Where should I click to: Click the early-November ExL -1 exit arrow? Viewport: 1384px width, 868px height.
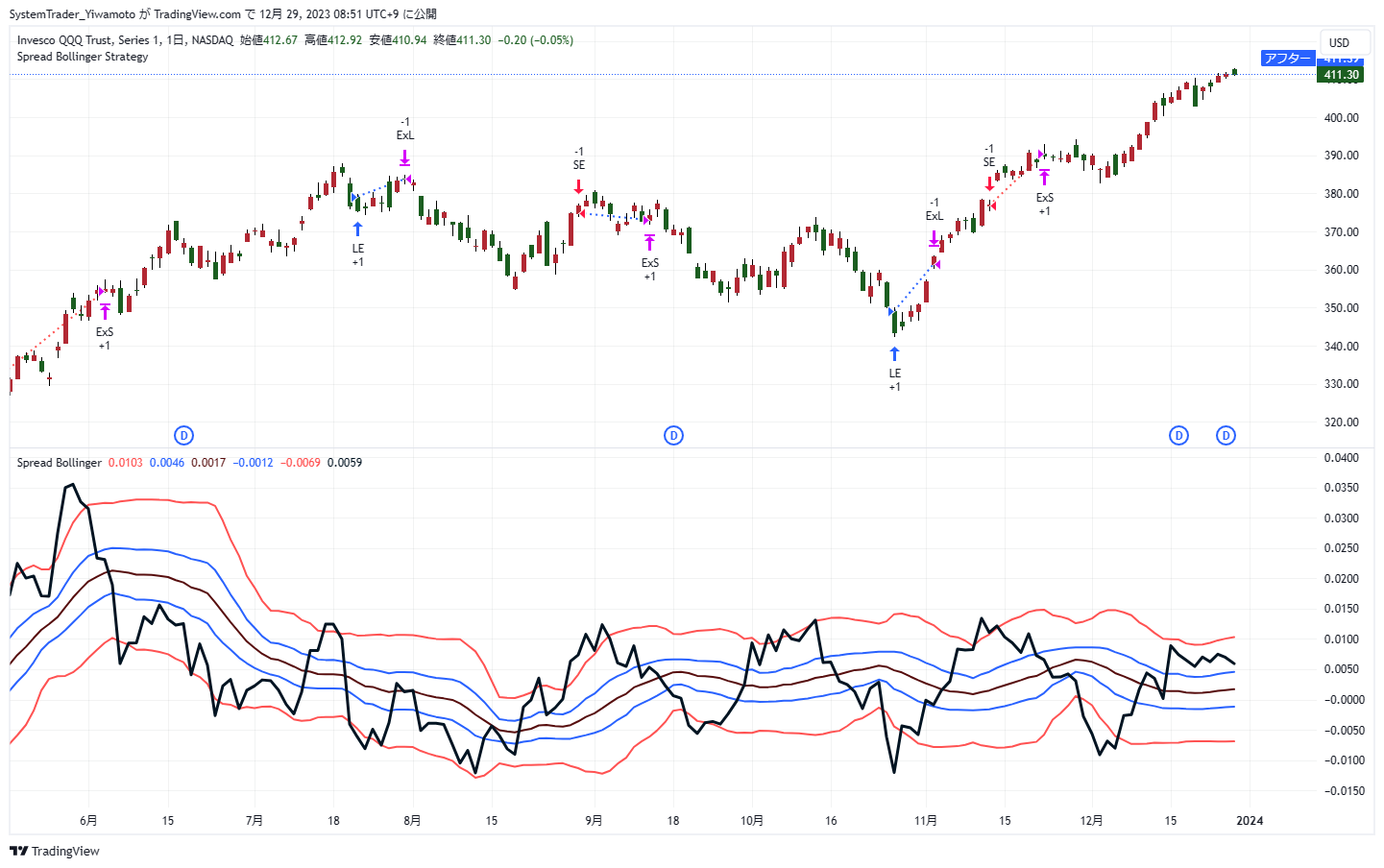(x=935, y=239)
